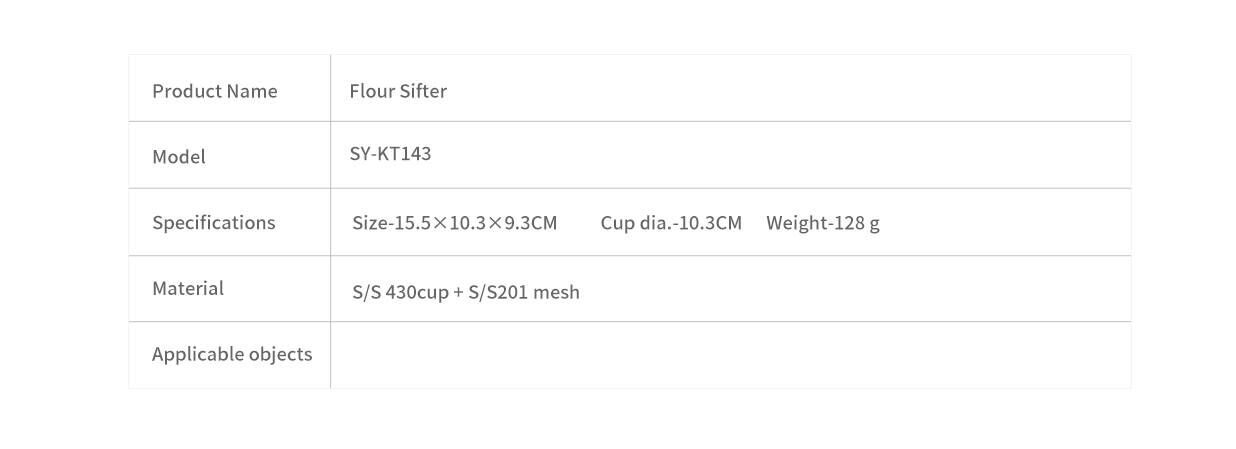This screenshot has height=449, width=1236.
Task: Click the Product Name label cell
Action: [x=229, y=88]
